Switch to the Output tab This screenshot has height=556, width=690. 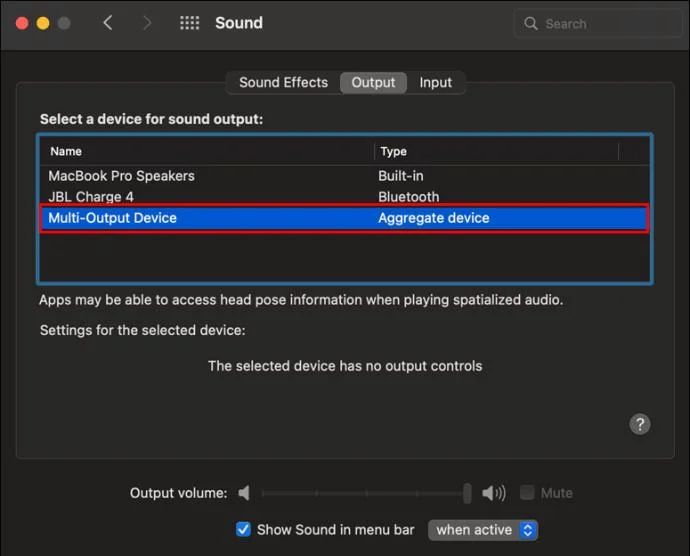373,82
